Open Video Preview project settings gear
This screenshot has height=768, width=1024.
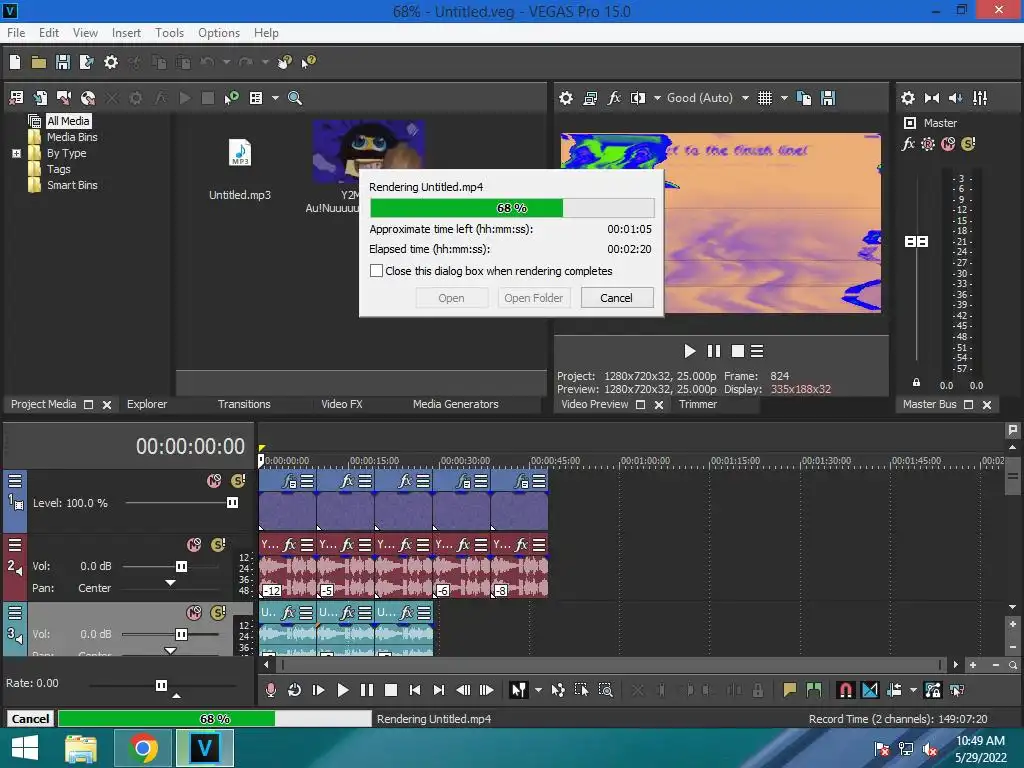566,98
